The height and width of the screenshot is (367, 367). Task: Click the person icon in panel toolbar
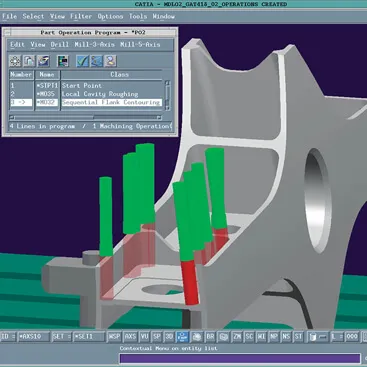pyautogui.click(x=110, y=61)
